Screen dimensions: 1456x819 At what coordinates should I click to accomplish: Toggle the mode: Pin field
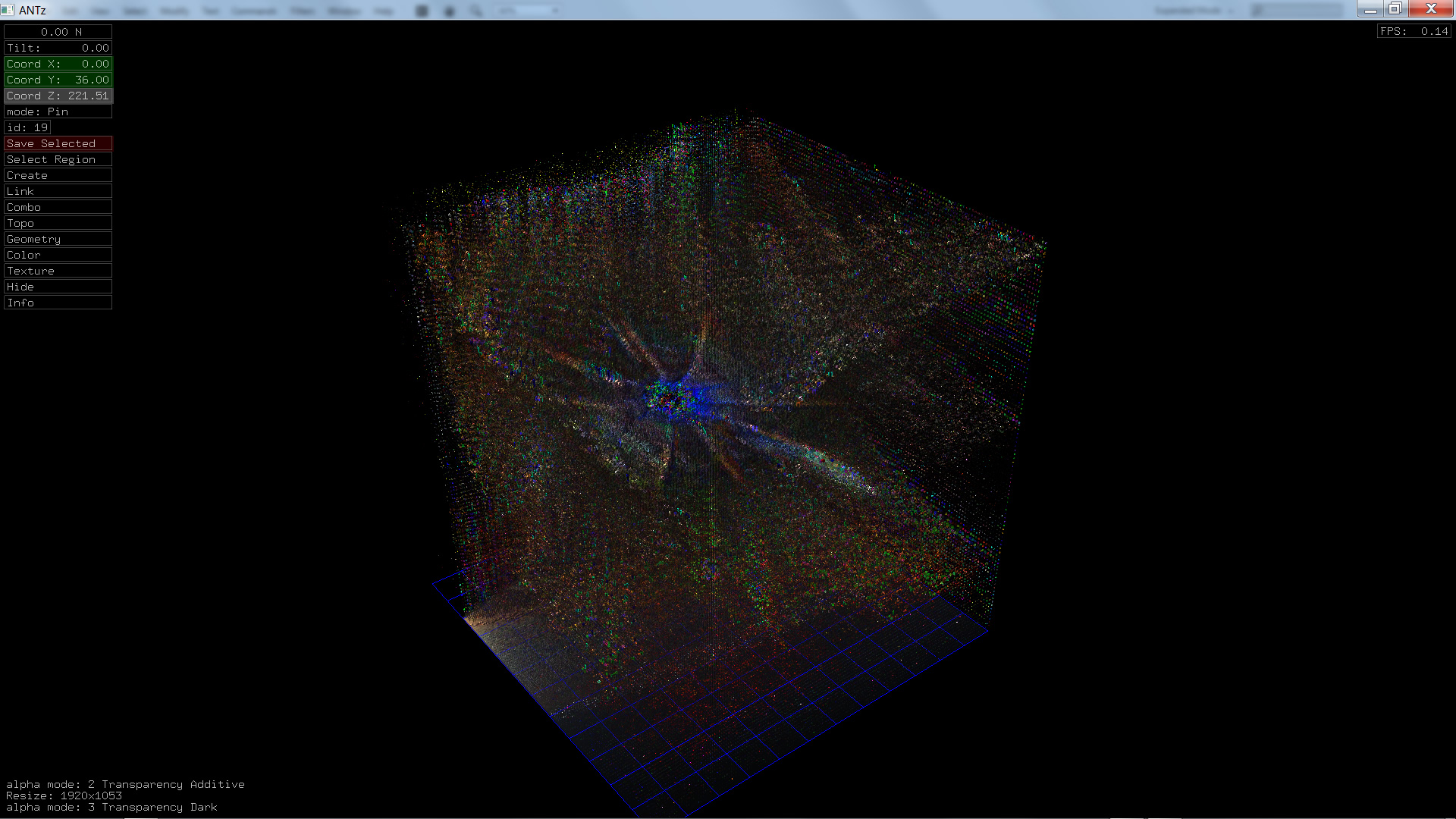click(x=58, y=111)
